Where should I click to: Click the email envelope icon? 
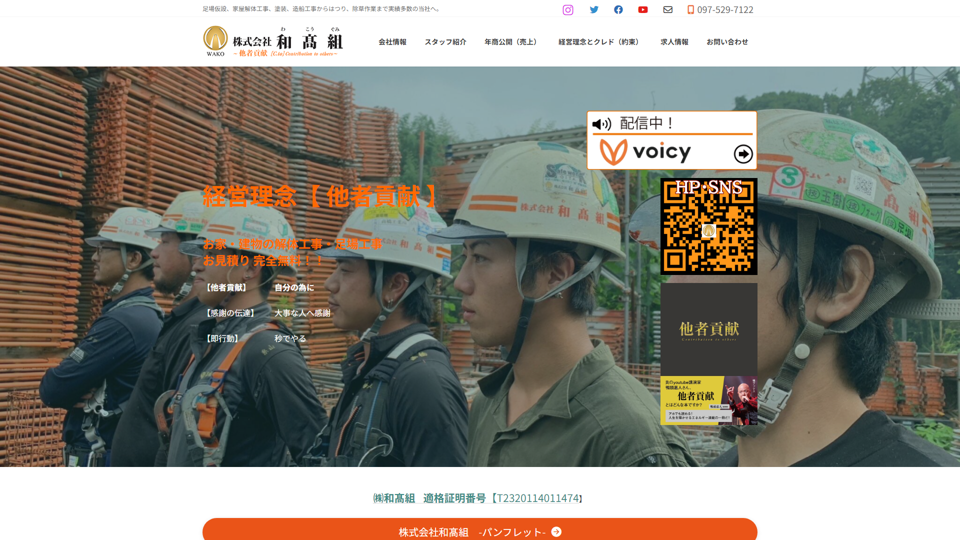pos(668,10)
